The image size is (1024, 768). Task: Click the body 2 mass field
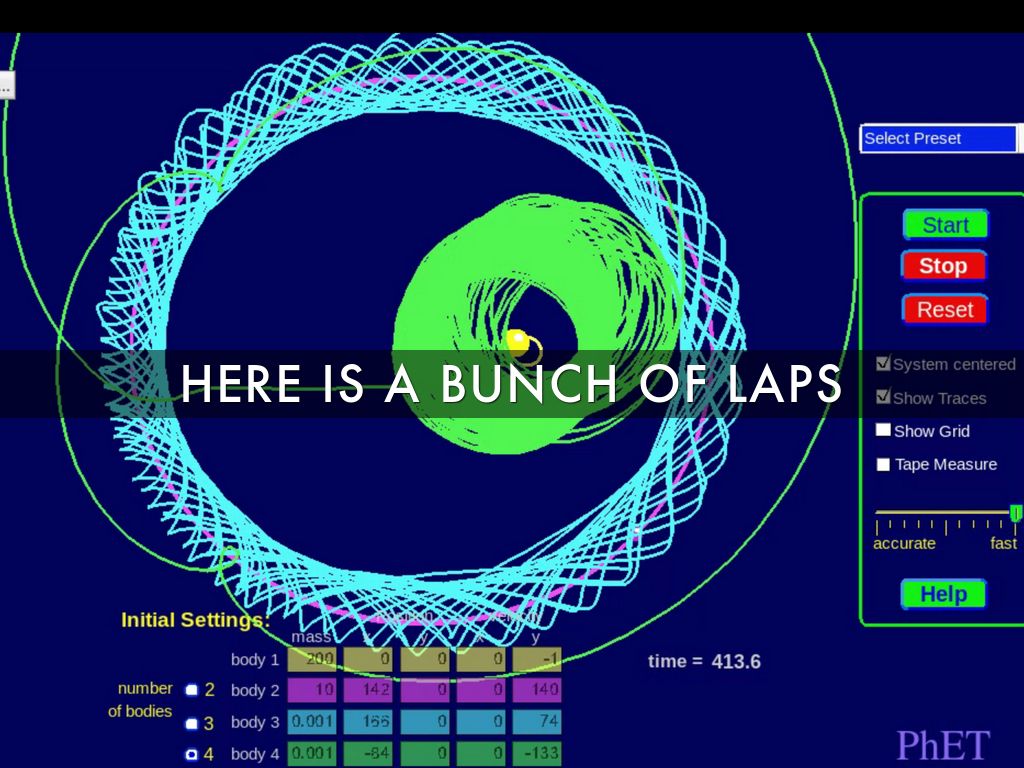tap(312, 690)
